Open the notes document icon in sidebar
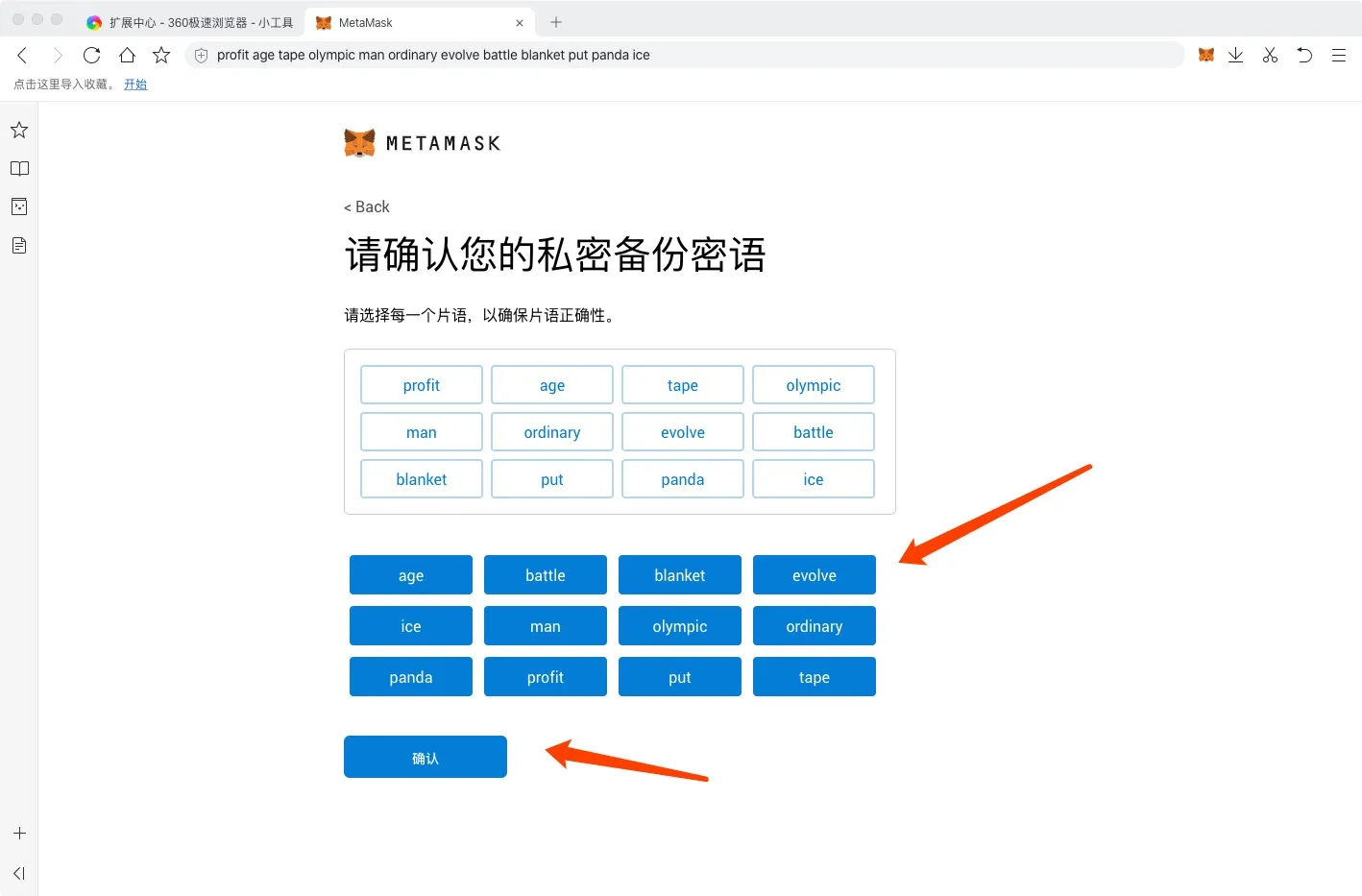 click(18, 245)
